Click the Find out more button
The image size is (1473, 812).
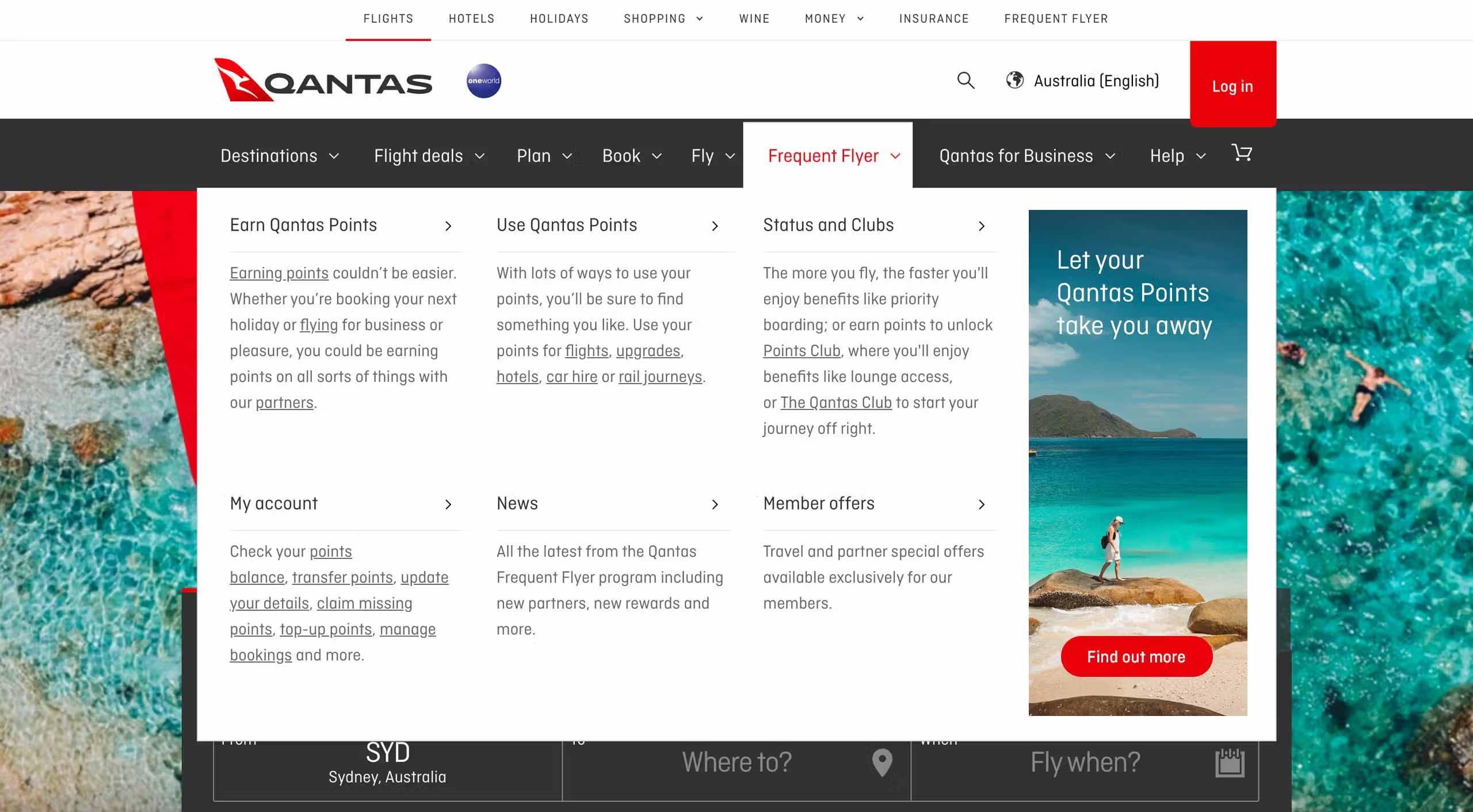[x=1136, y=657]
